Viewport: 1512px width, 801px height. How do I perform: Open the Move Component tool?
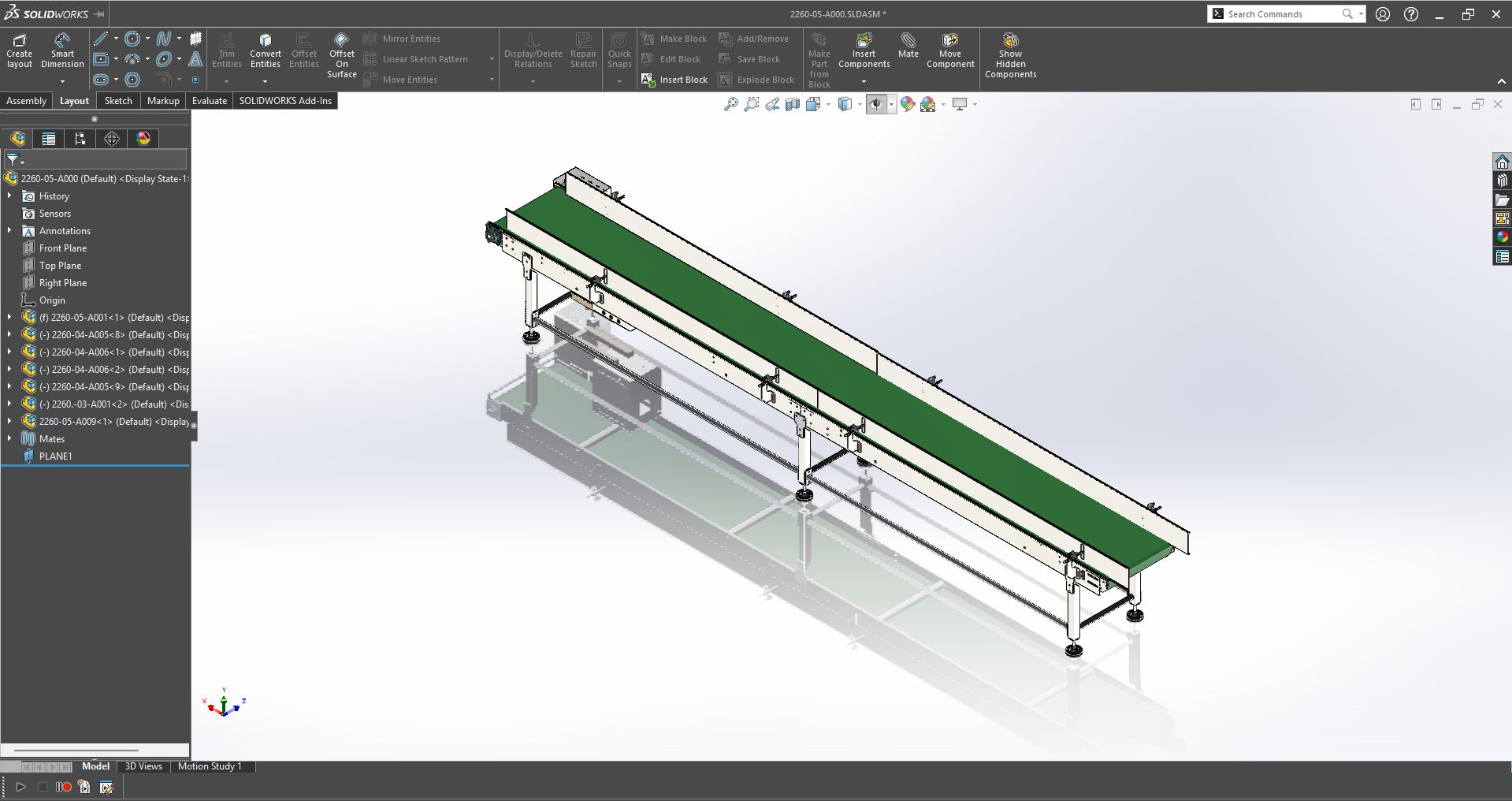[x=950, y=50]
